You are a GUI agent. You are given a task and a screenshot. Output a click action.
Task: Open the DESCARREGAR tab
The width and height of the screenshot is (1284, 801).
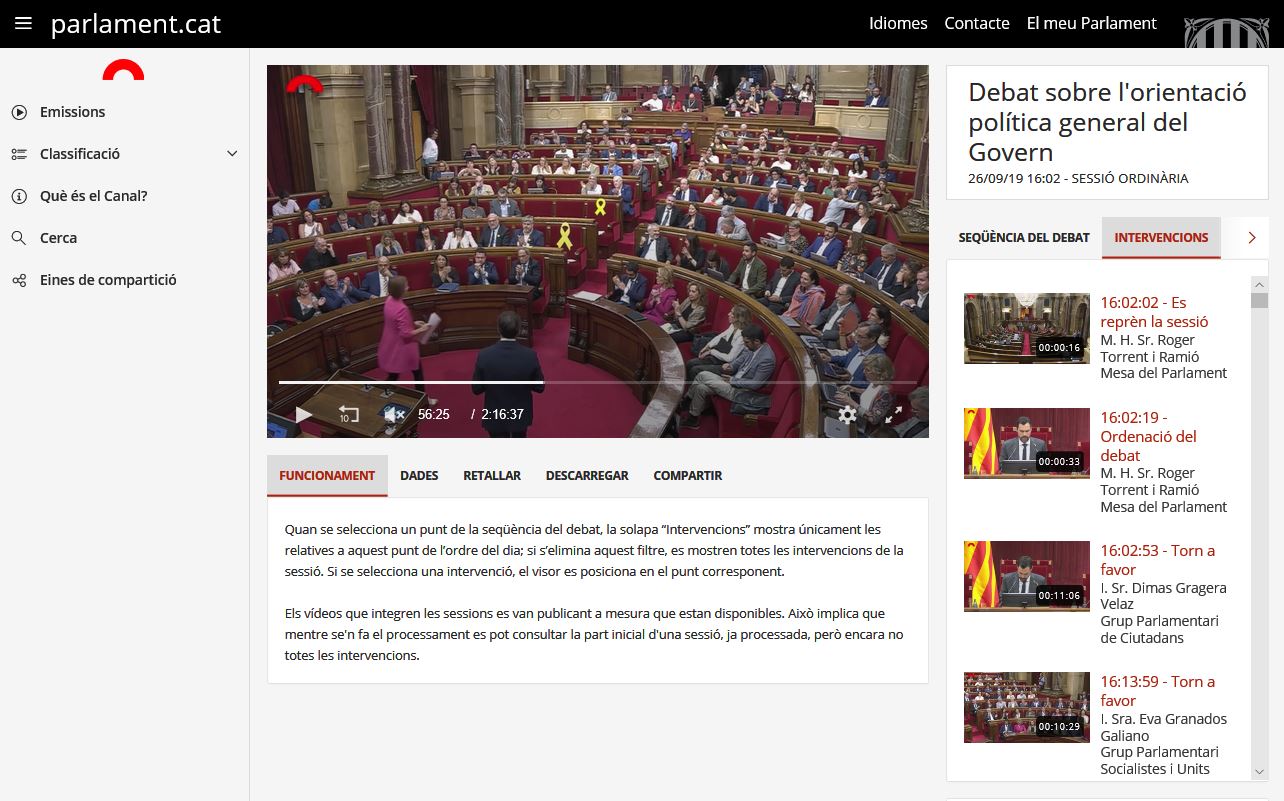click(x=587, y=476)
